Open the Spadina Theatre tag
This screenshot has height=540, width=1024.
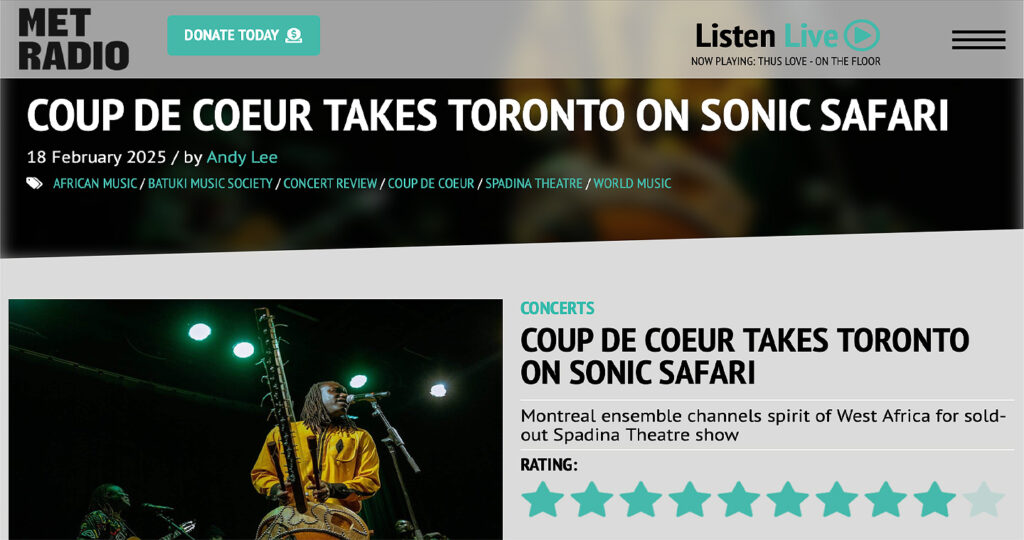534,183
